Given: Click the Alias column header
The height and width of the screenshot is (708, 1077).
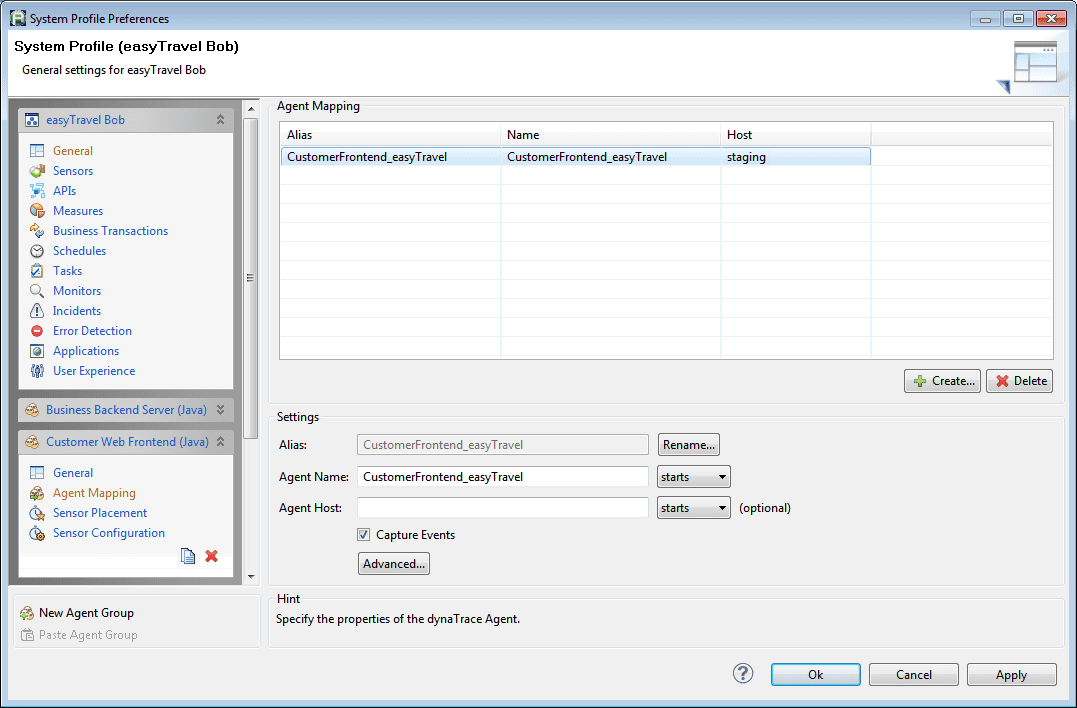Looking at the screenshot, I should [x=390, y=135].
